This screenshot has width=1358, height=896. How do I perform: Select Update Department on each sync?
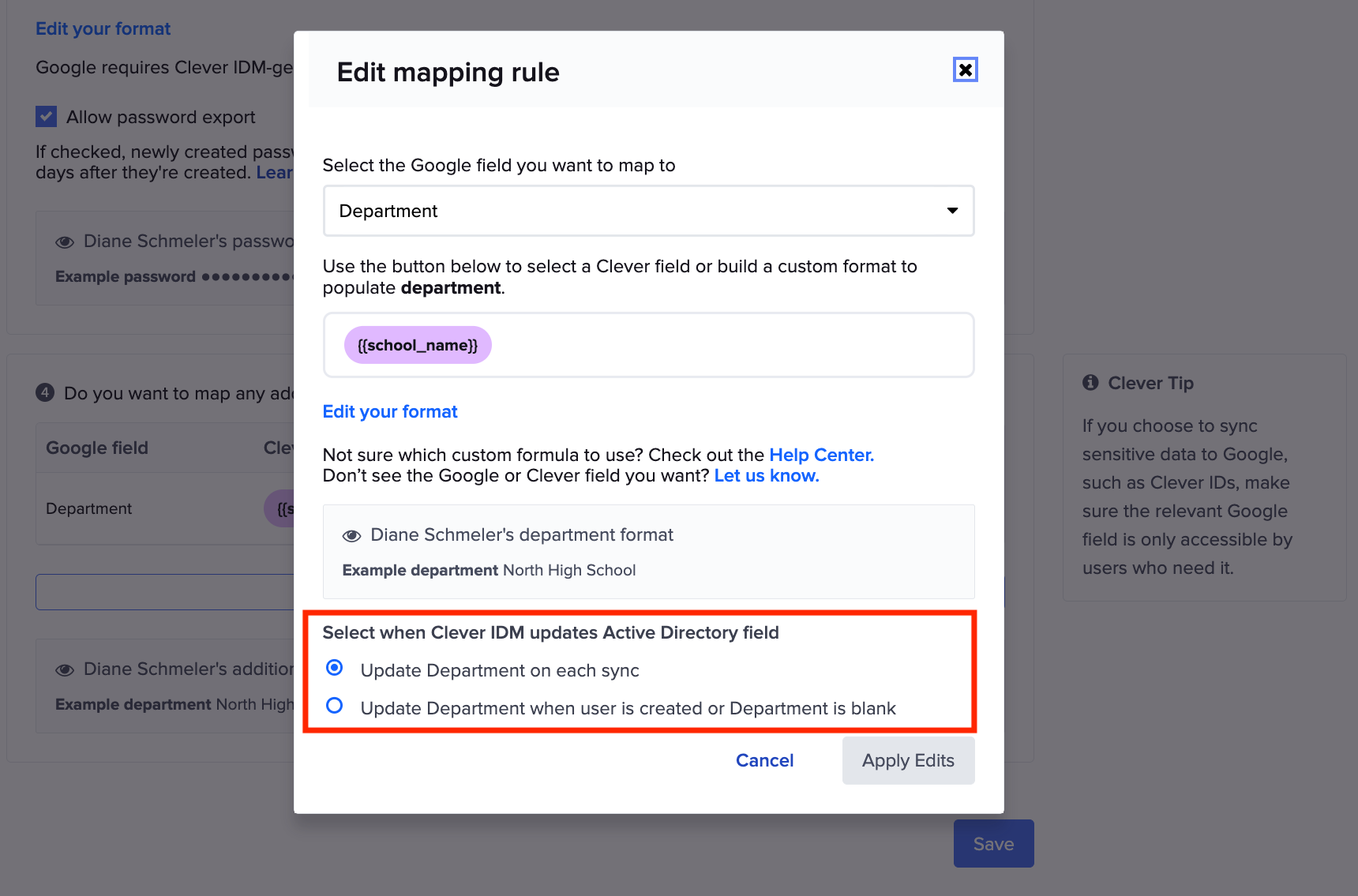[x=335, y=668]
